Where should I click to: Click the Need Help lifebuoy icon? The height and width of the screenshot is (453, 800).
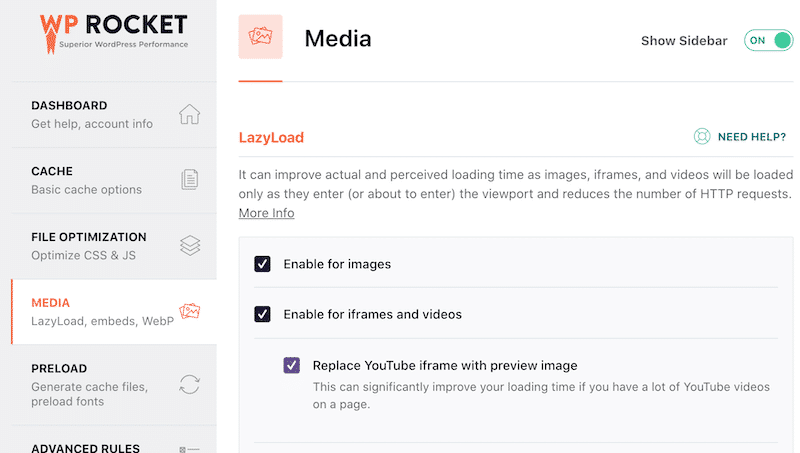pos(702,136)
